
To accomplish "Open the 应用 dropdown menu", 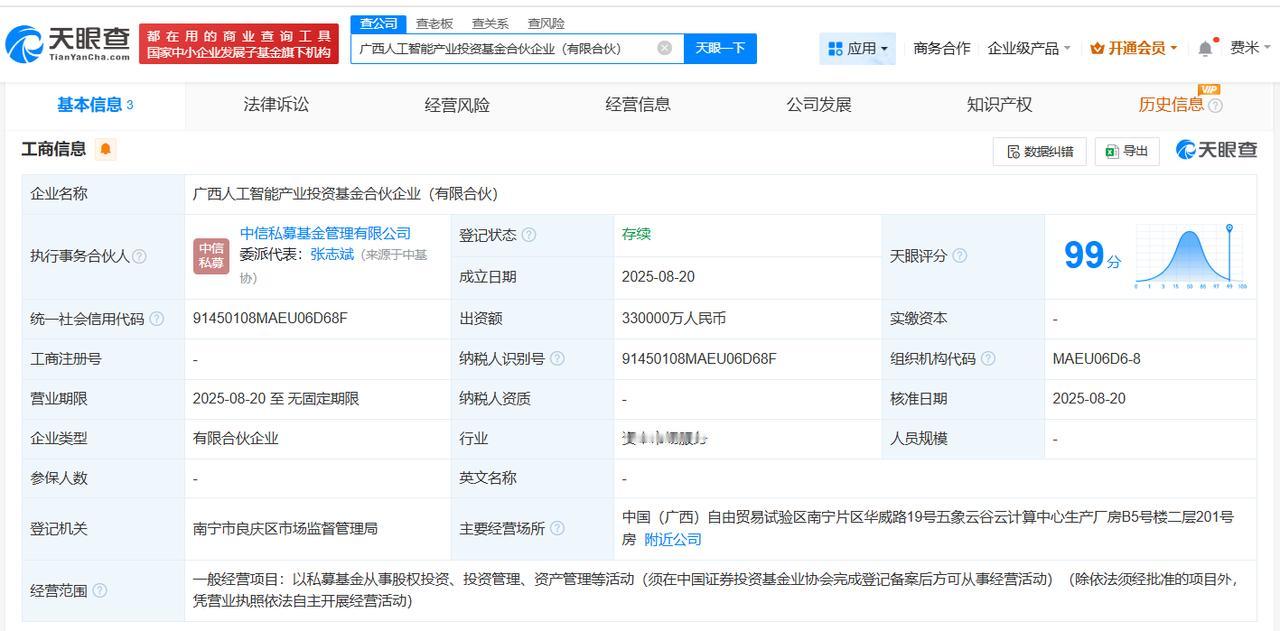I will 858,48.
